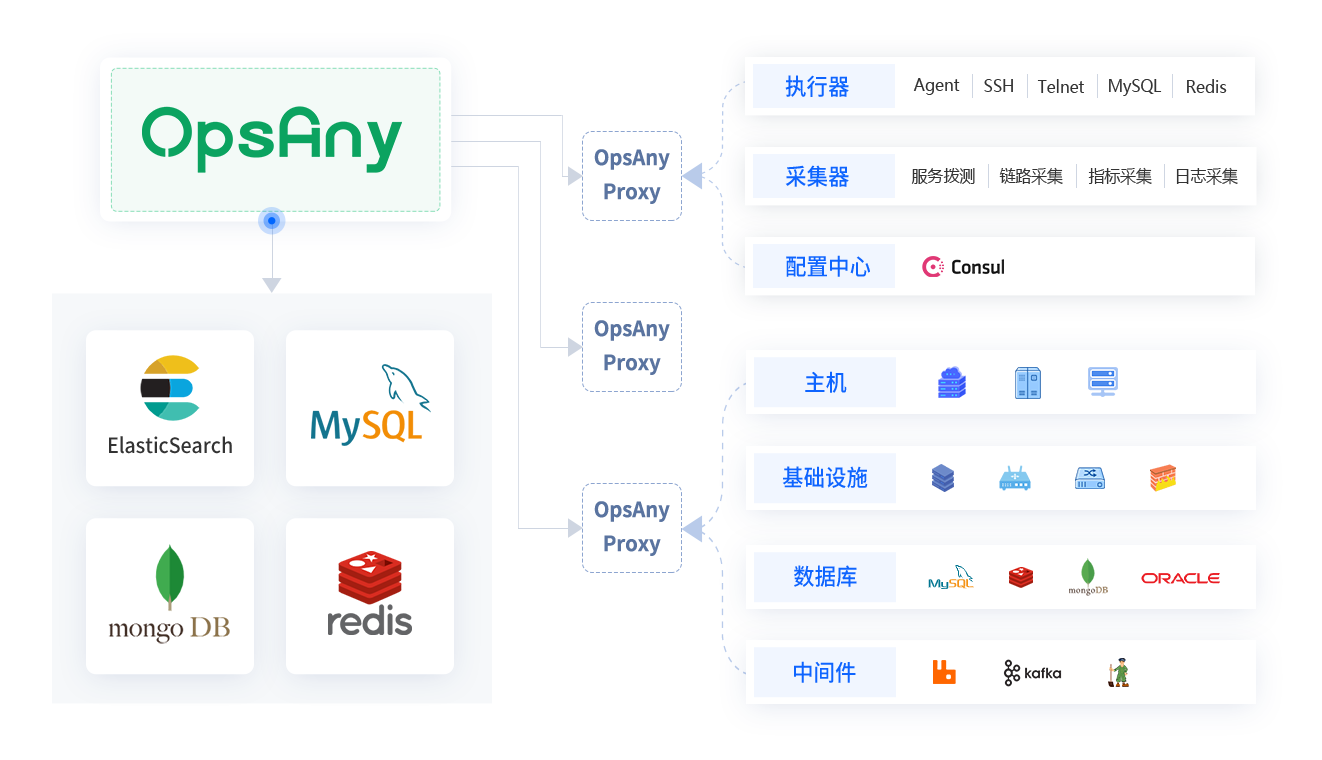
Task: Click the Consul logo in 配置中心 row
Action: tap(963, 267)
